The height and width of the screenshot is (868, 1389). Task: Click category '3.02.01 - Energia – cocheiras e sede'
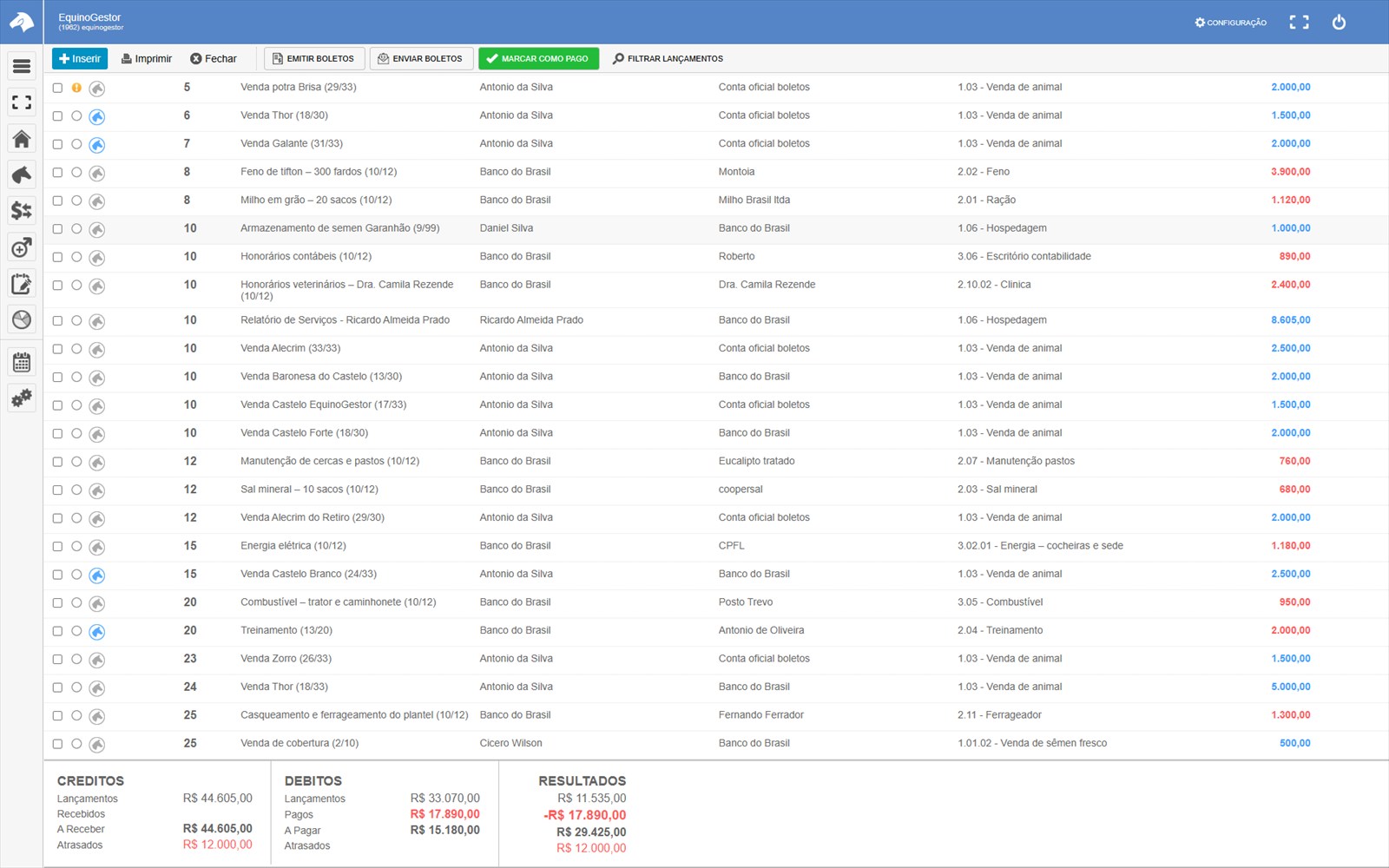(x=1040, y=546)
